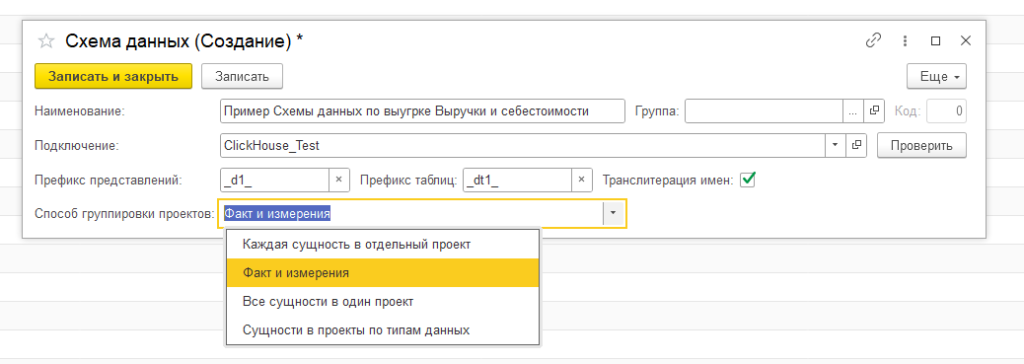Edit the Наименование field
This screenshot has height=364, width=1024.
click(423, 111)
